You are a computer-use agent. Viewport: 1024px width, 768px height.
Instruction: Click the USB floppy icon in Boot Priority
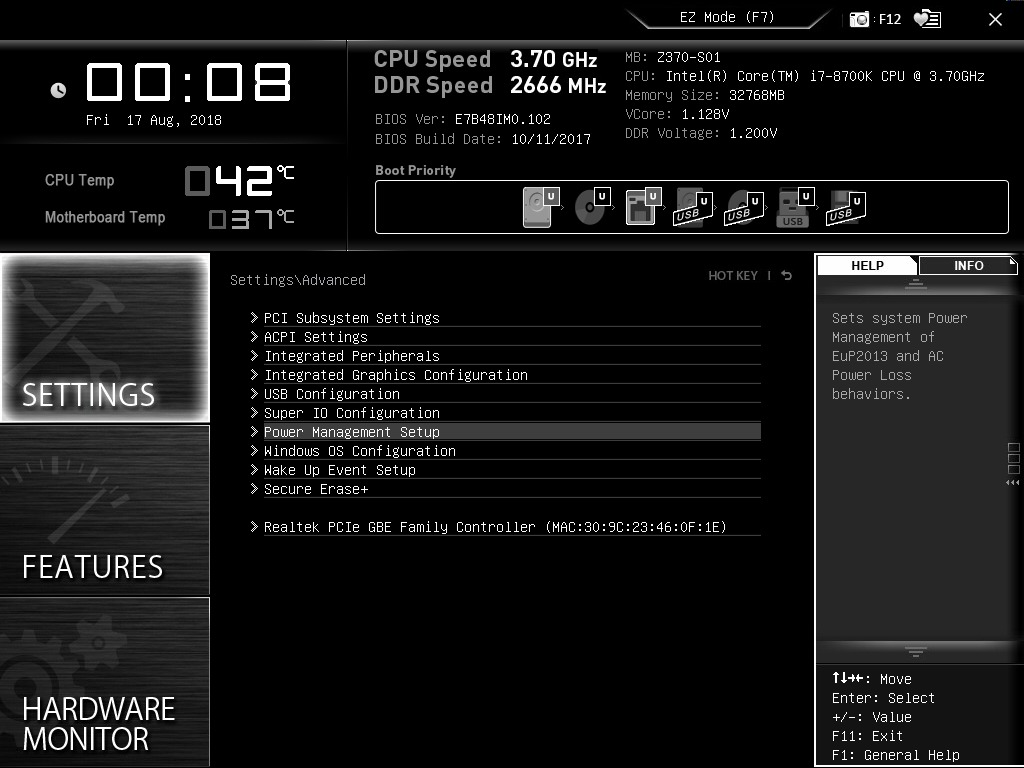tap(845, 206)
